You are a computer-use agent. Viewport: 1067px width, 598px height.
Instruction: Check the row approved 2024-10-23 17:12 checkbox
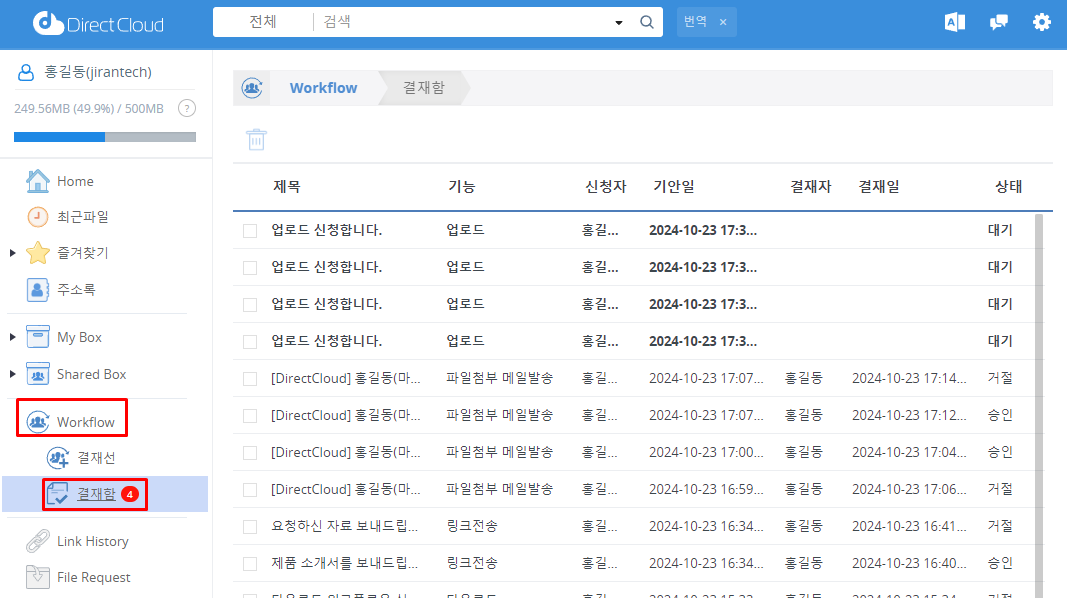[250, 416]
